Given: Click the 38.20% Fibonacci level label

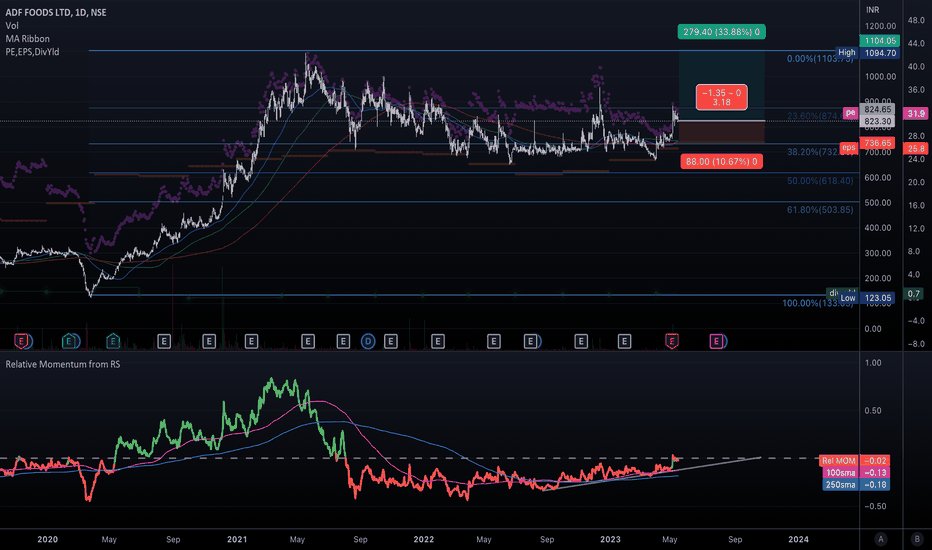Looking at the screenshot, I should coord(813,152).
